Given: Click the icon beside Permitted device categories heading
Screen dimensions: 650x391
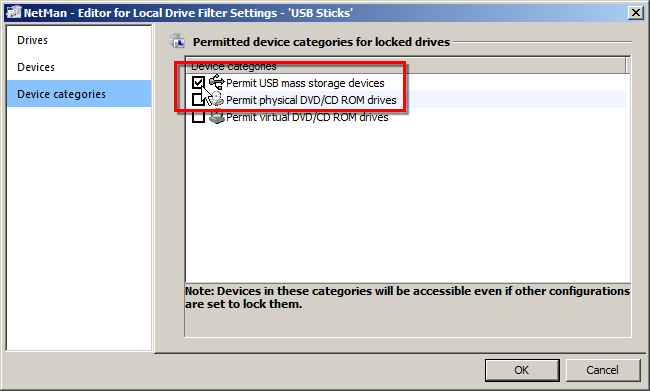Looking at the screenshot, I should pos(177,41).
